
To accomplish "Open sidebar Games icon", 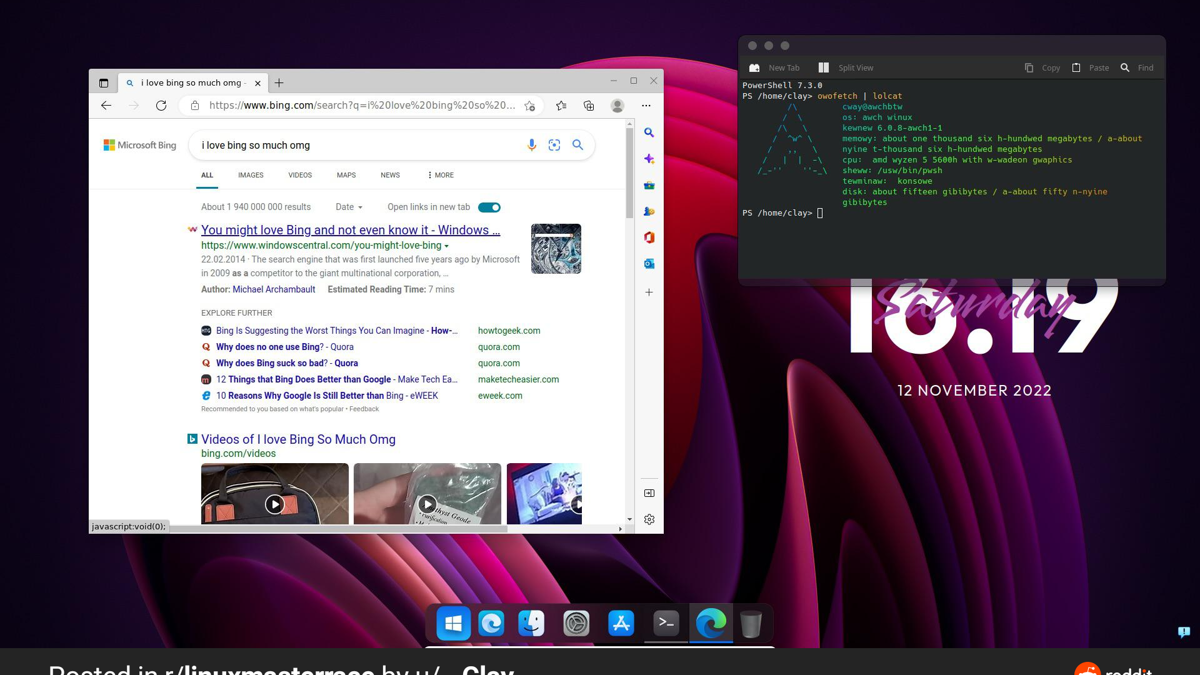I will tap(649, 211).
